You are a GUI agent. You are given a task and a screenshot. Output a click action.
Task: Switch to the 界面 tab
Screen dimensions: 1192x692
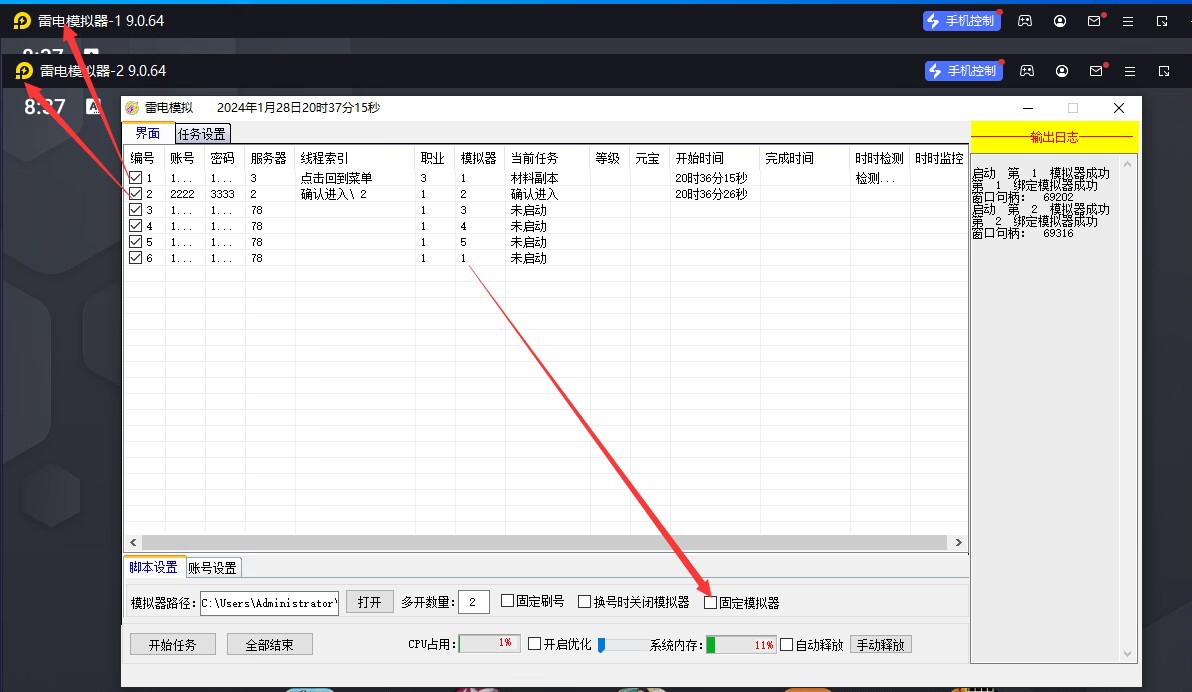pos(147,133)
